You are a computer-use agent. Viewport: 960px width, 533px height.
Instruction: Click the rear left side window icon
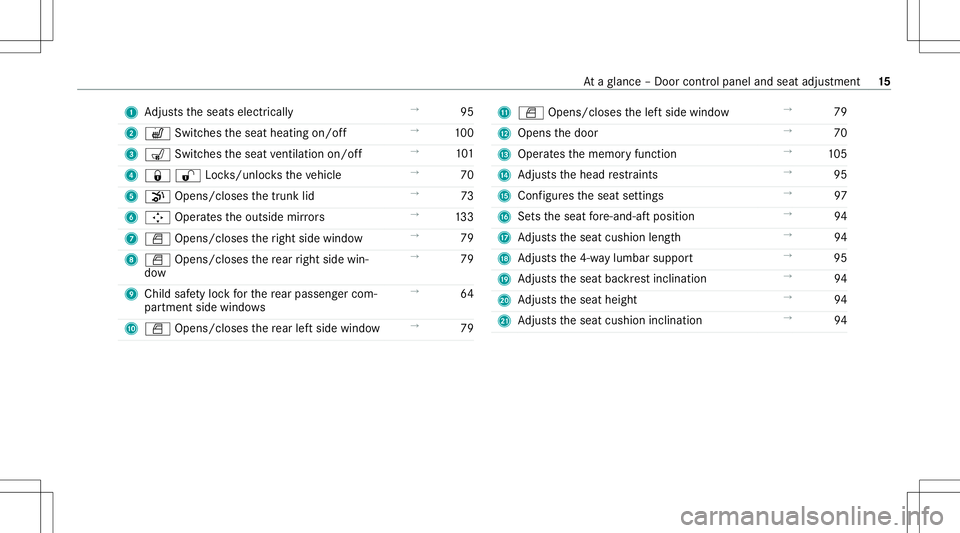(157, 329)
